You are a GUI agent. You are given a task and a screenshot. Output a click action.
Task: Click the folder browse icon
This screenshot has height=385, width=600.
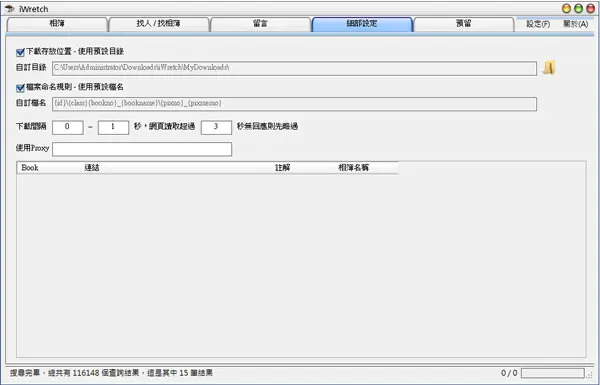click(x=549, y=68)
